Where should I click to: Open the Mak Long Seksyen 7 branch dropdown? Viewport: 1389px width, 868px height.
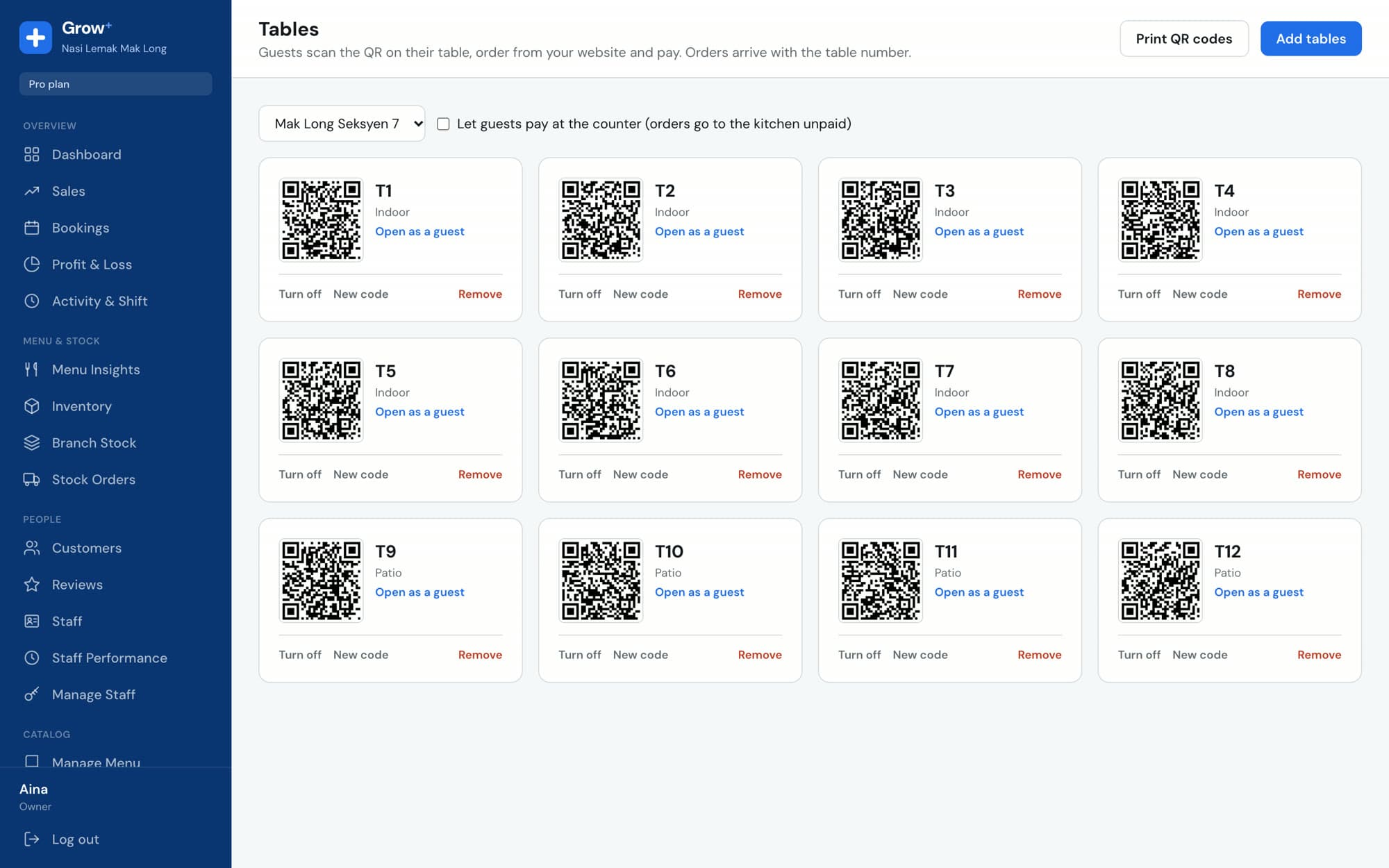coord(342,124)
